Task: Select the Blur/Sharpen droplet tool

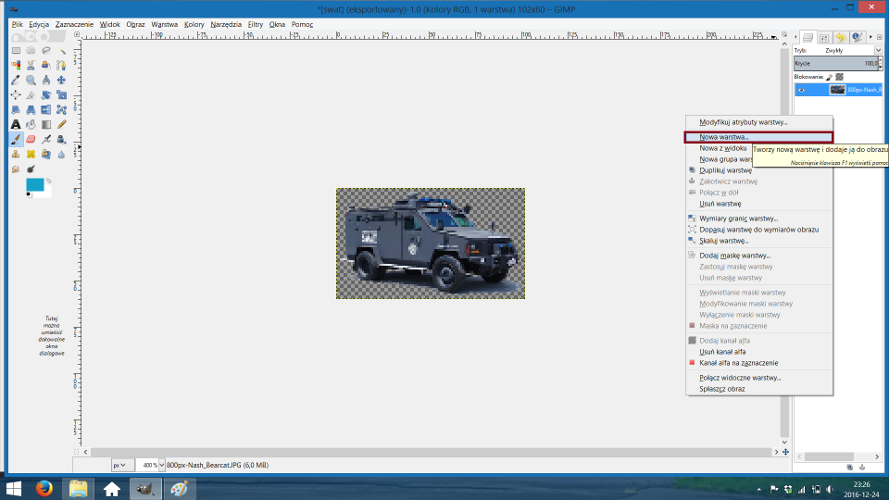Action: [x=62, y=154]
